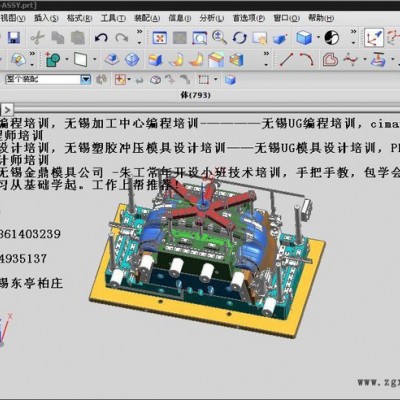Open the standard toolbar overflow chevron
The image size is (400, 400).
click(139, 37)
